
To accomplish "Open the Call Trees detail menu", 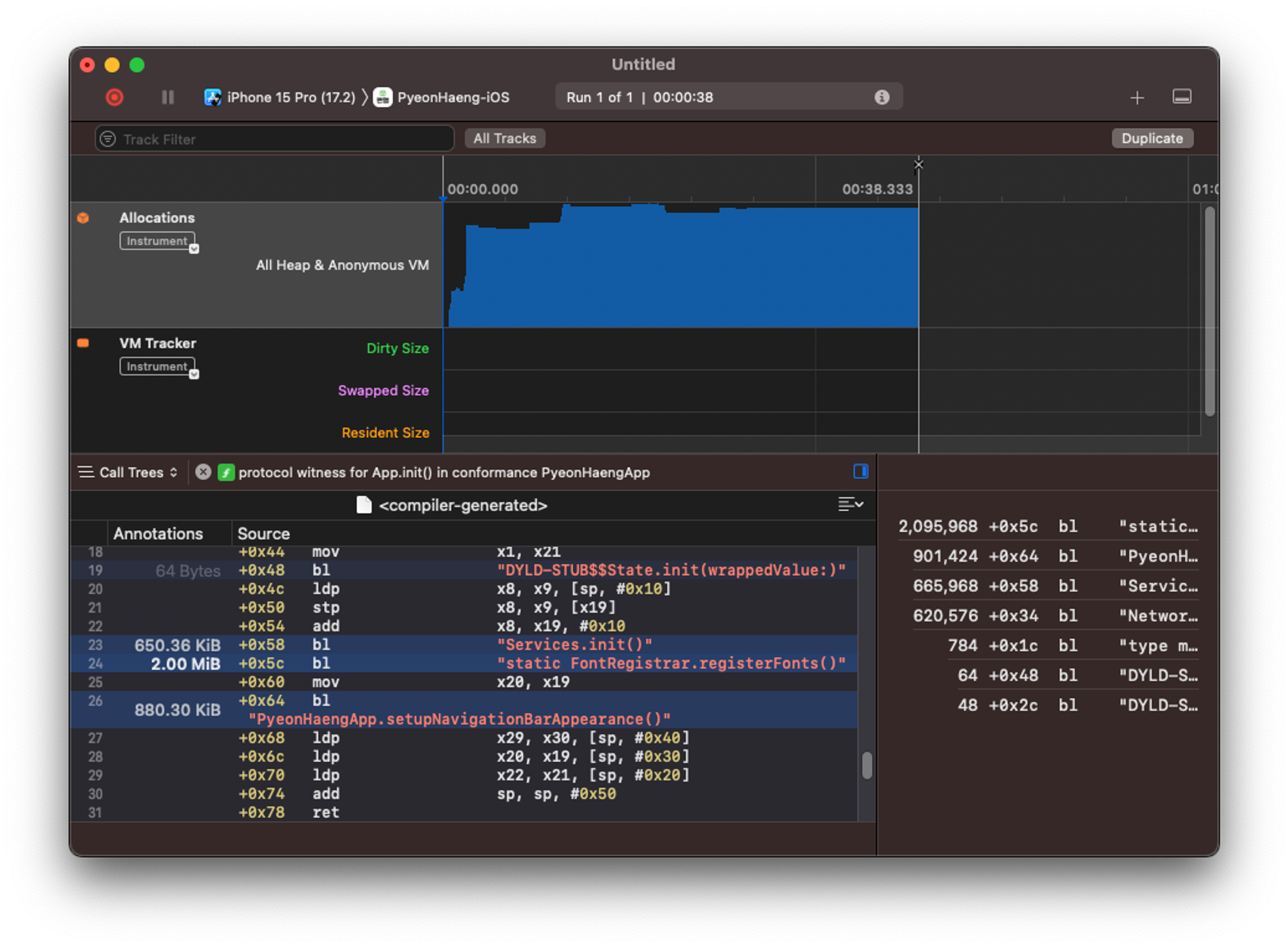I will [128, 472].
